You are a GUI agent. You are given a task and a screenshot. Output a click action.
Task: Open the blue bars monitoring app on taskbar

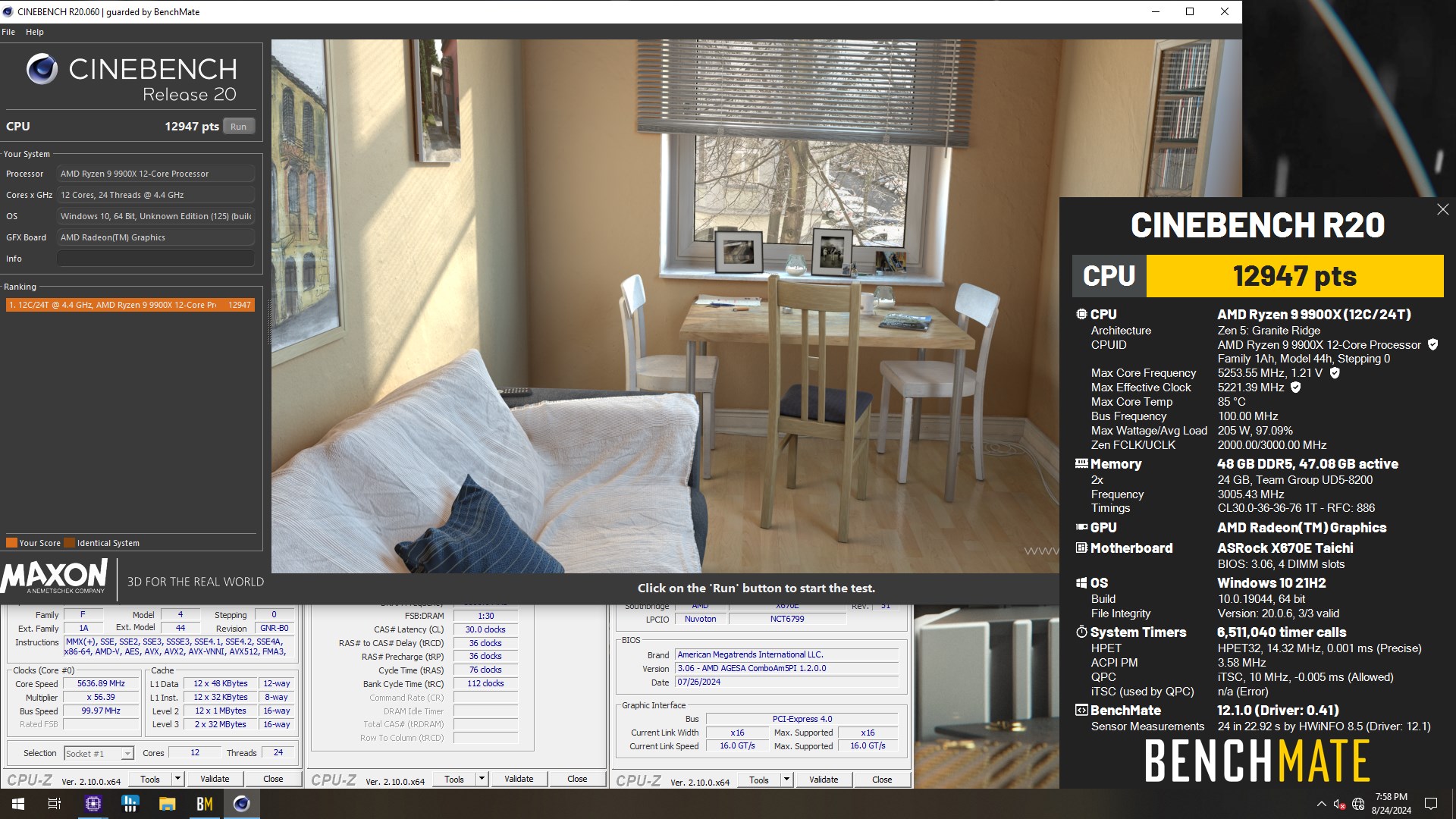coord(130,804)
